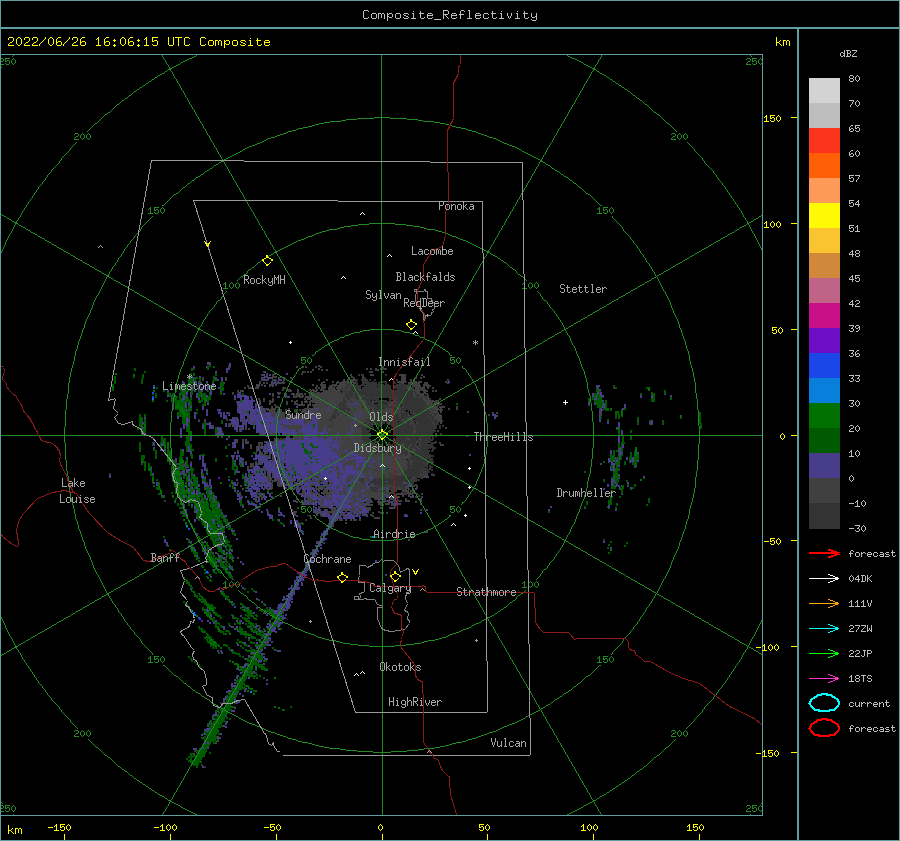Pick the red 60–65 dBZ swatch
The height and width of the screenshot is (841, 900).
point(824,141)
